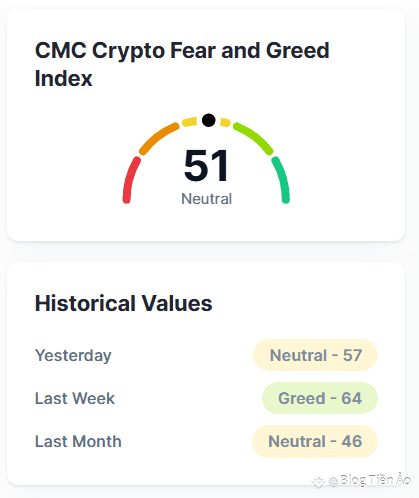Click the Neutral label under 51
Viewport: 419px width, 498px height.
click(206, 199)
